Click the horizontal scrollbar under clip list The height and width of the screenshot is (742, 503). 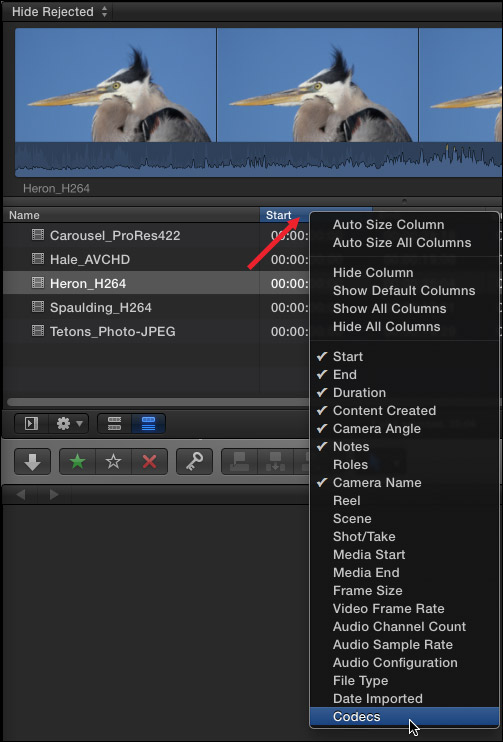tap(158, 402)
